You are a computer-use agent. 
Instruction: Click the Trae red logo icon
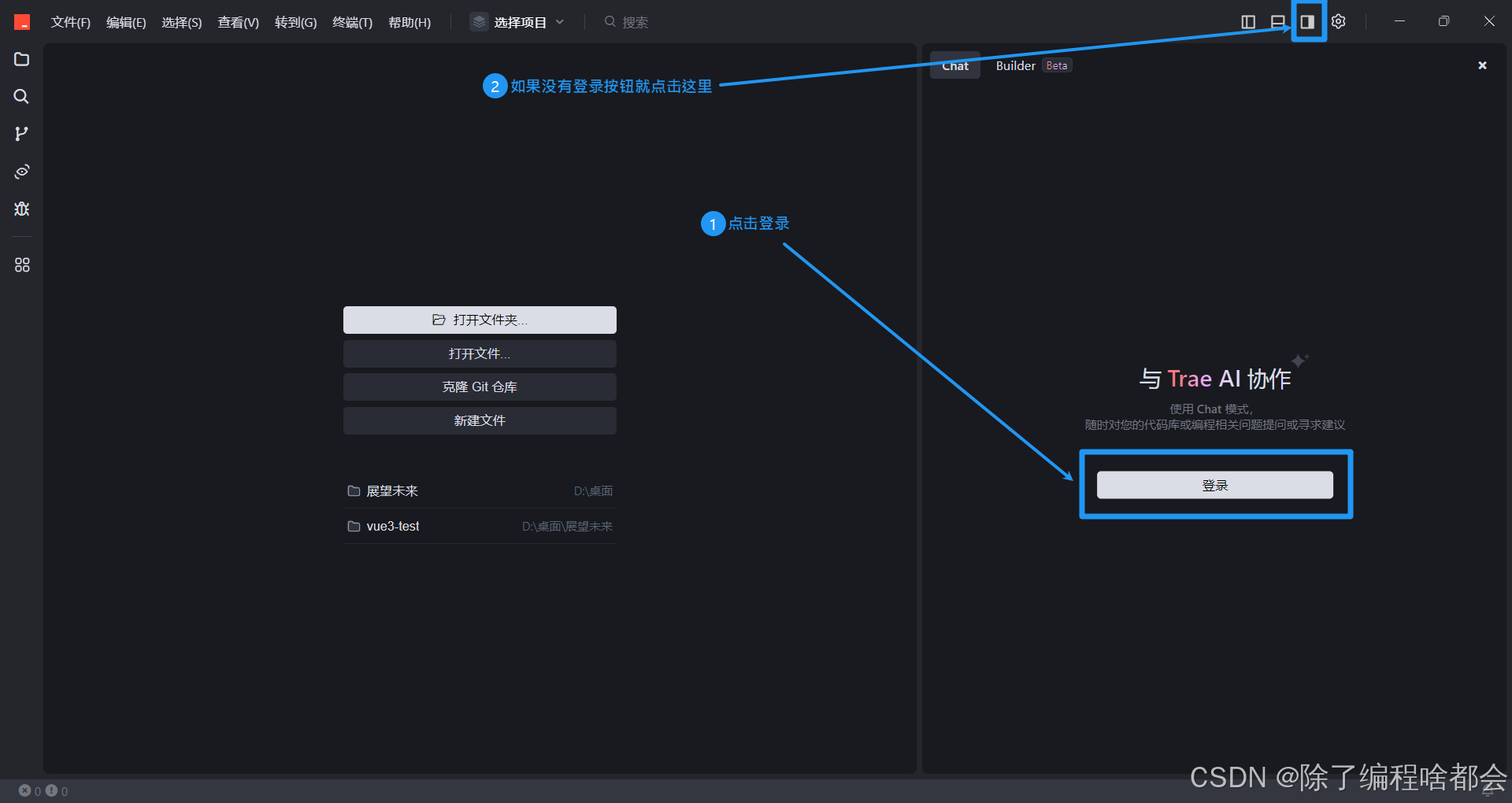click(x=22, y=22)
